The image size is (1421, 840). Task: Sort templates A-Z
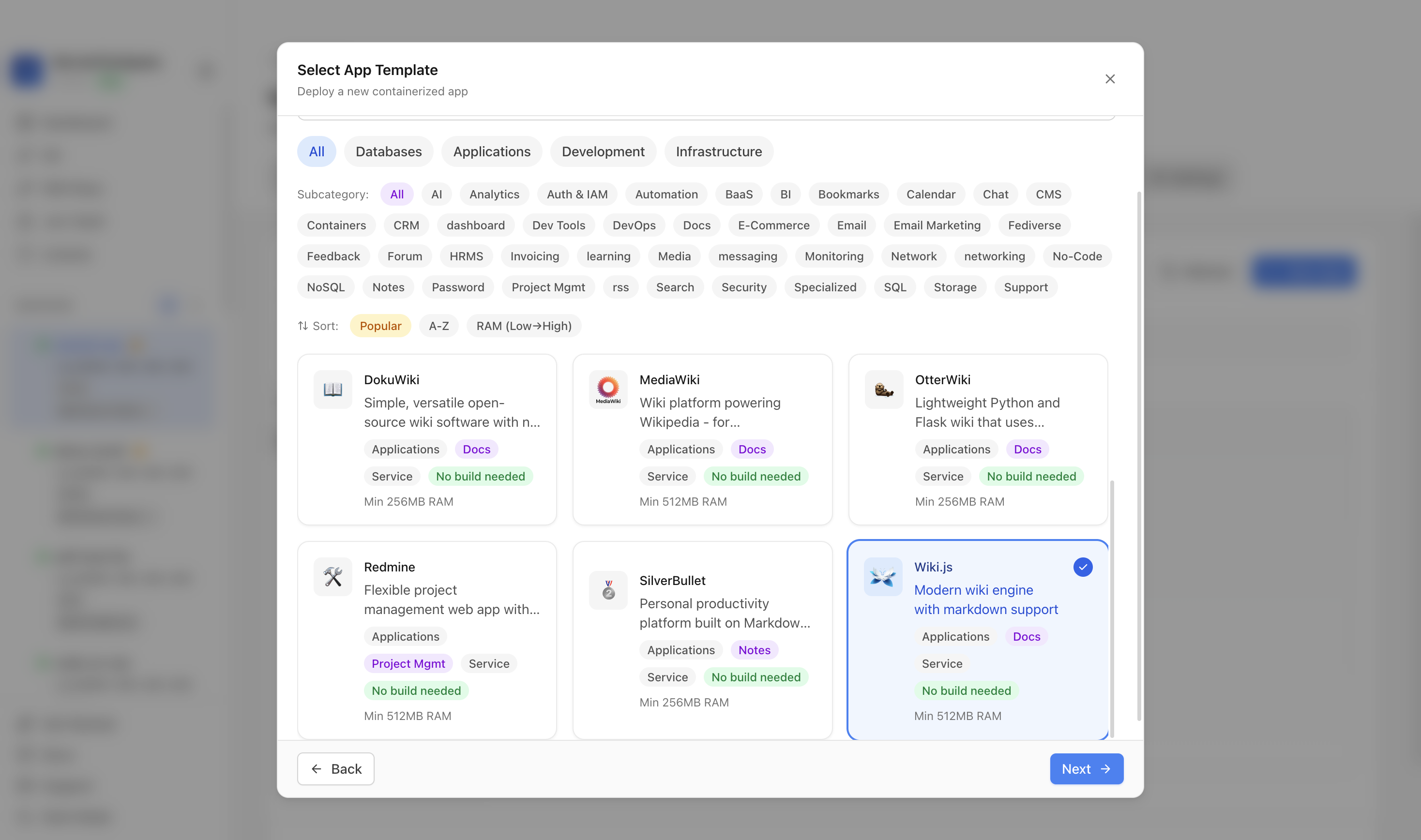tap(439, 326)
